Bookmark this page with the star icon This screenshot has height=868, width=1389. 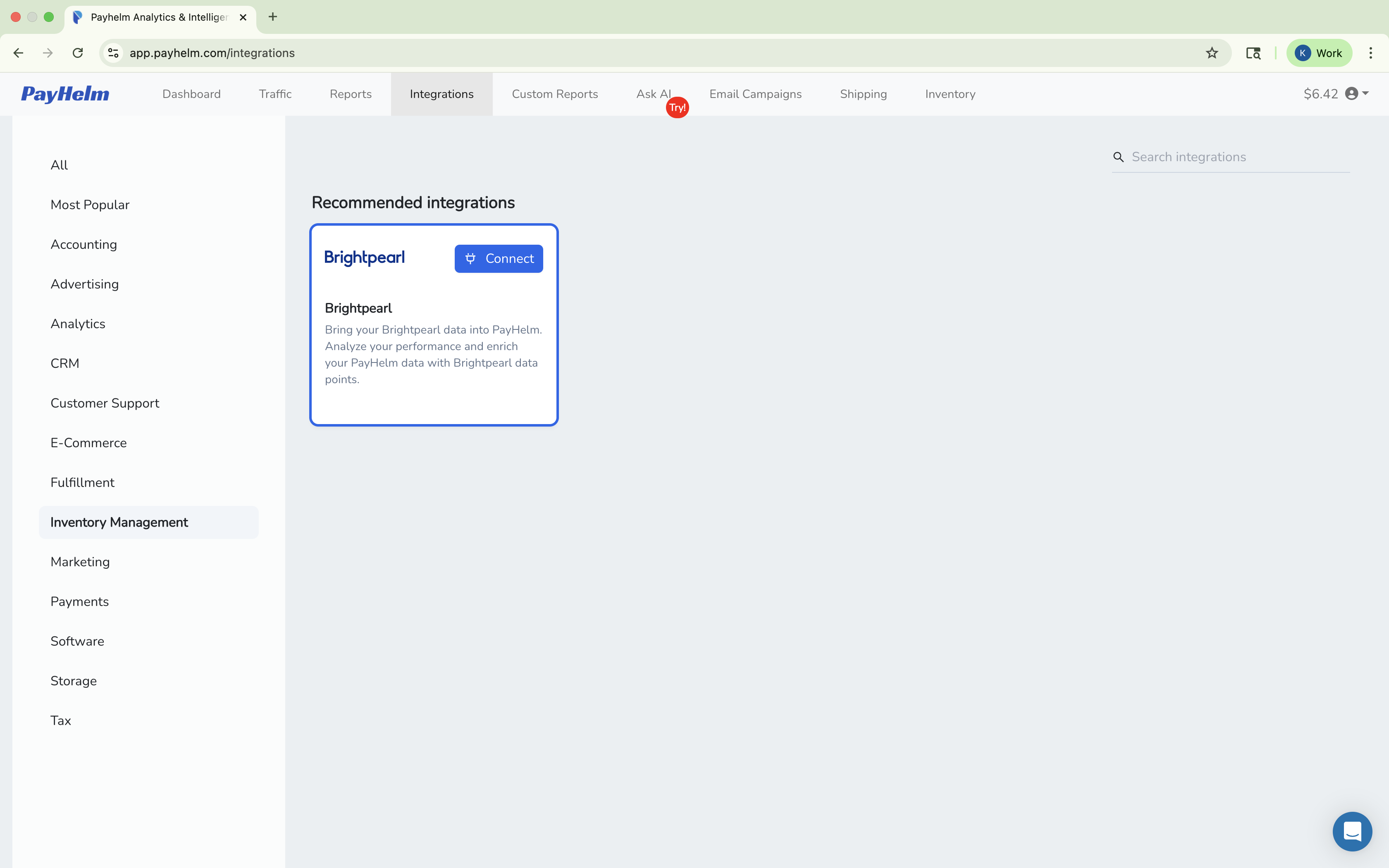tap(1212, 53)
